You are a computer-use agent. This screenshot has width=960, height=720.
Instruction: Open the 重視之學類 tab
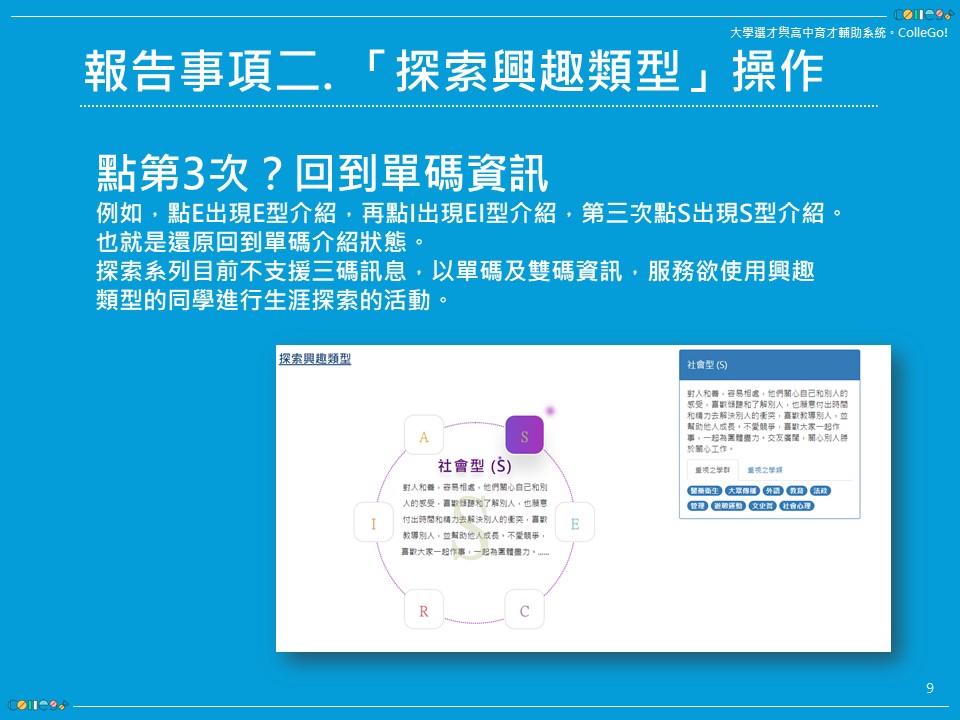pyautogui.click(x=765, y=469)
